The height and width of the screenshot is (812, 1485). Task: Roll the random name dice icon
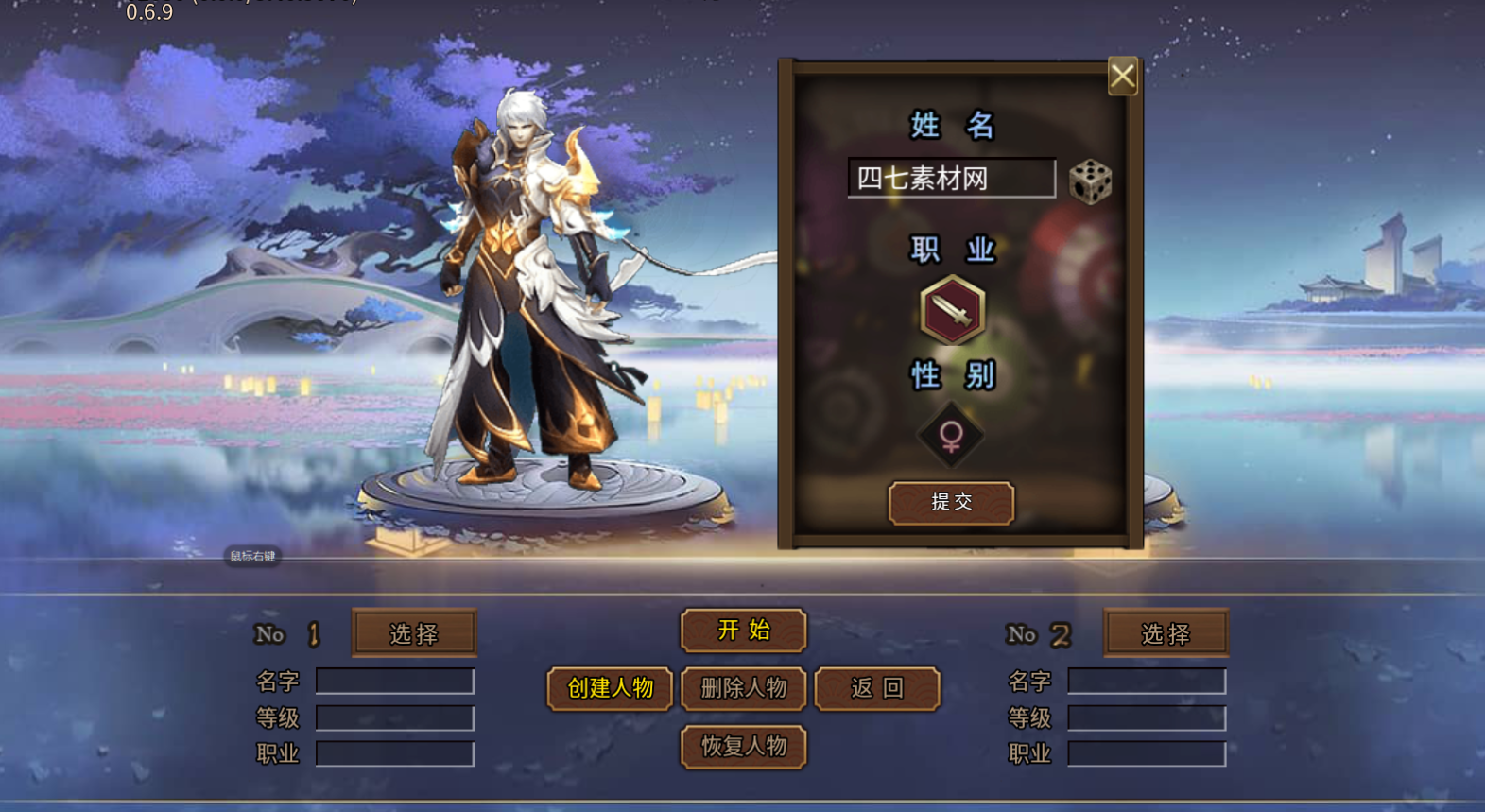click(x=1090, y=181)
